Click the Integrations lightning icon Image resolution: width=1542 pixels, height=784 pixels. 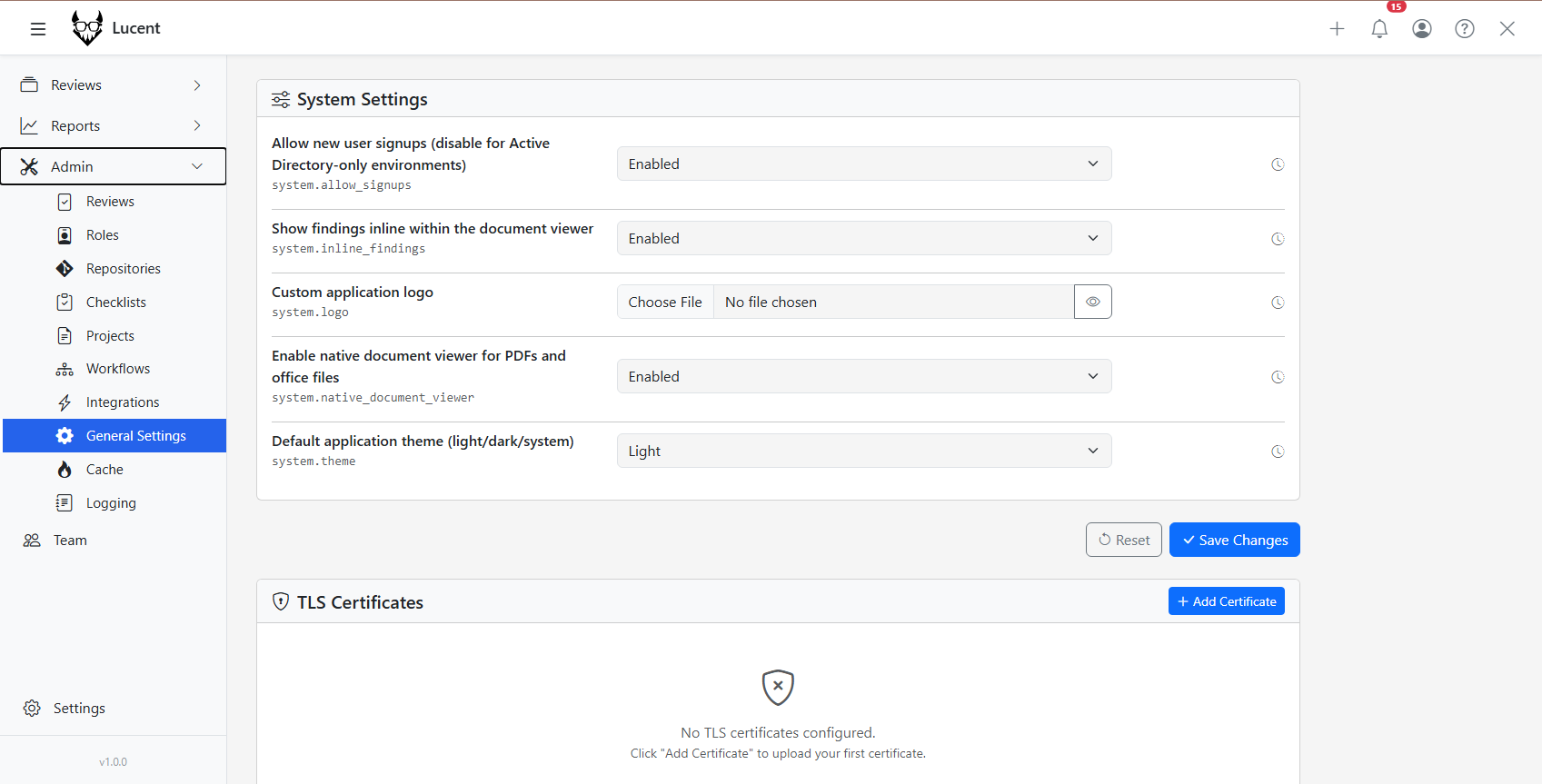click(65, 402)
